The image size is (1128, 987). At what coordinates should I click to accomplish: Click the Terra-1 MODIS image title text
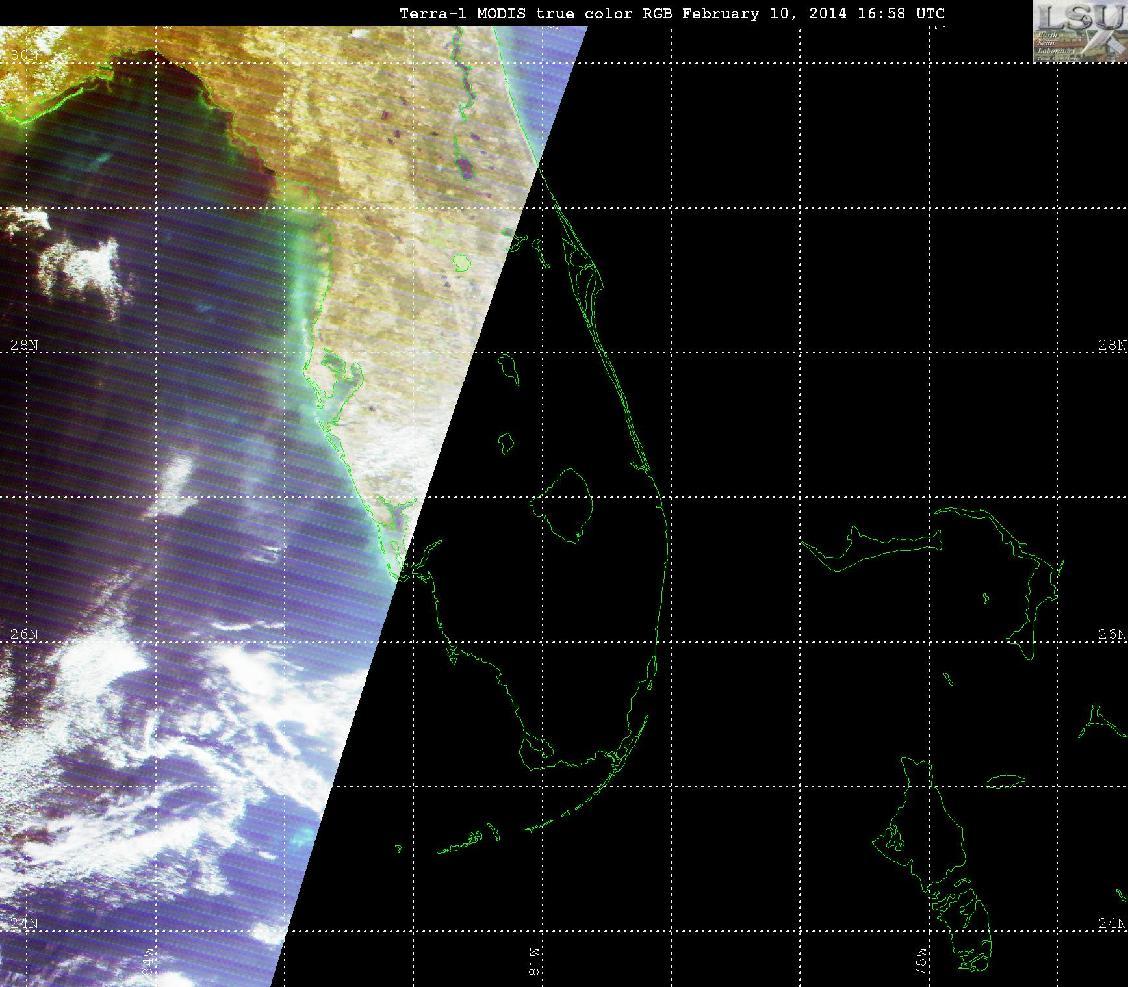pos(671,13)
